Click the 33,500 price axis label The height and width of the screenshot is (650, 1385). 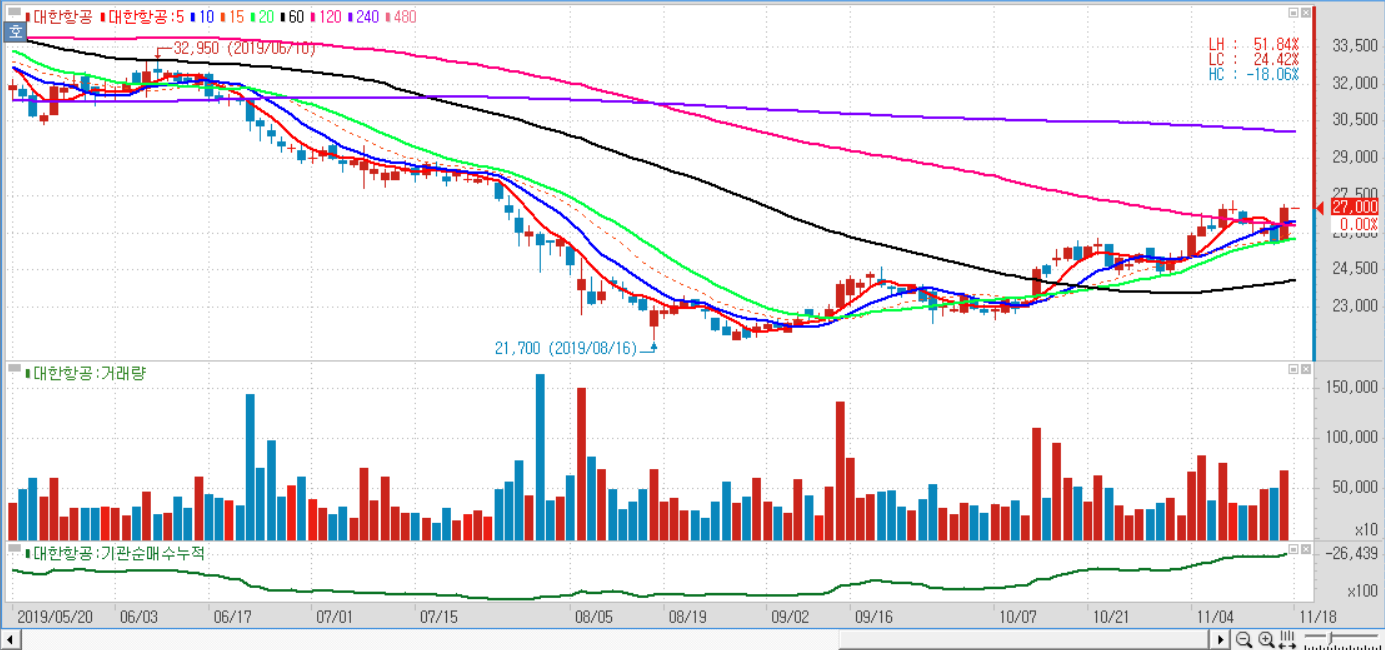pos(1354,46)
